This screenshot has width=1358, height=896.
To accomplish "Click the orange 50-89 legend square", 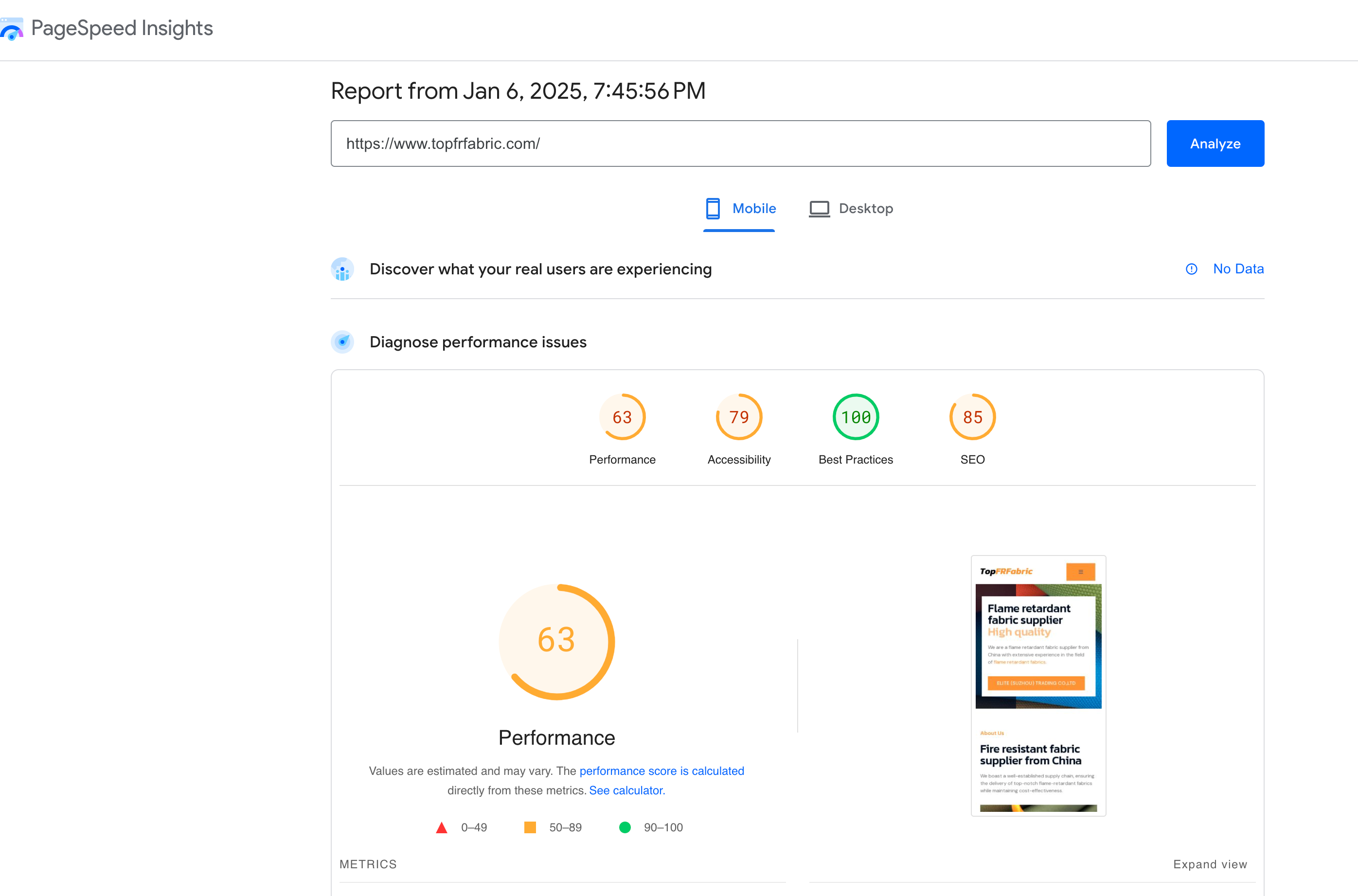I will (530, 827).
